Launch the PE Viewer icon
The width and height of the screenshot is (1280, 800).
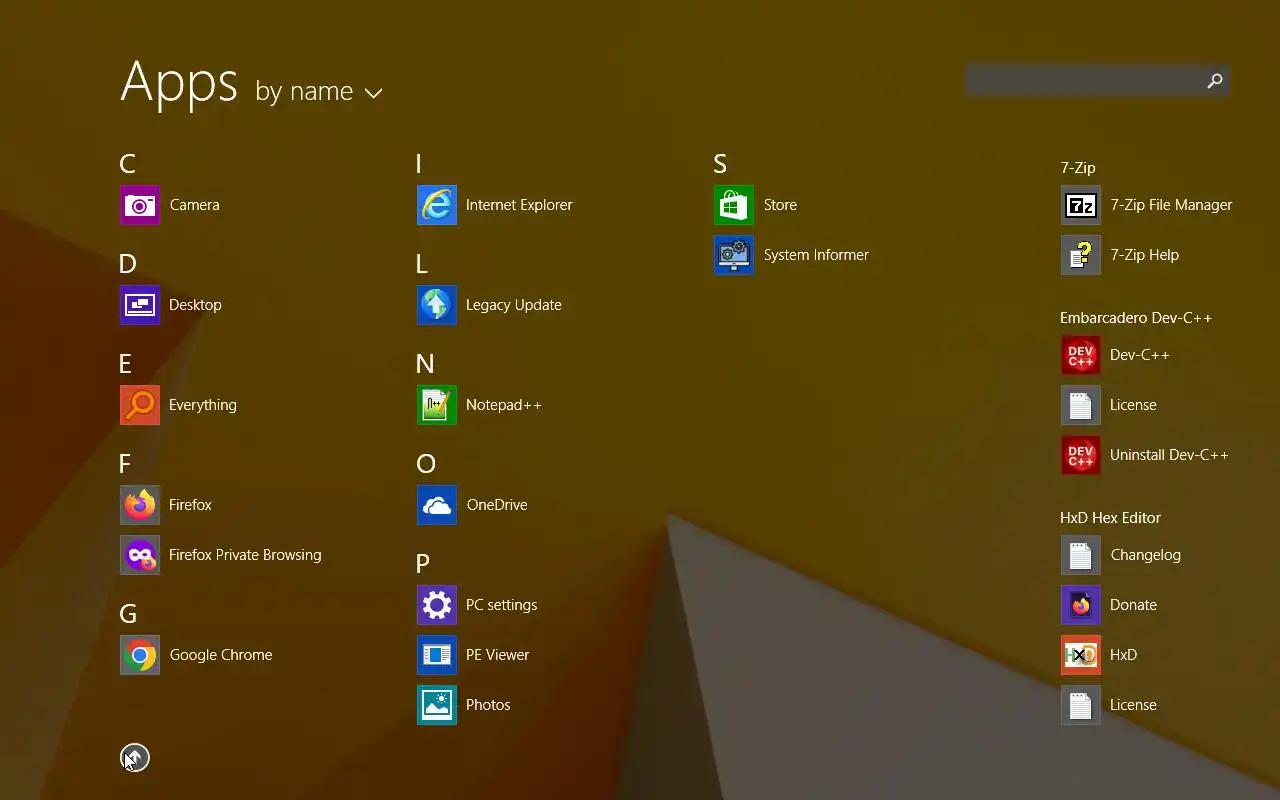point(437,655)
